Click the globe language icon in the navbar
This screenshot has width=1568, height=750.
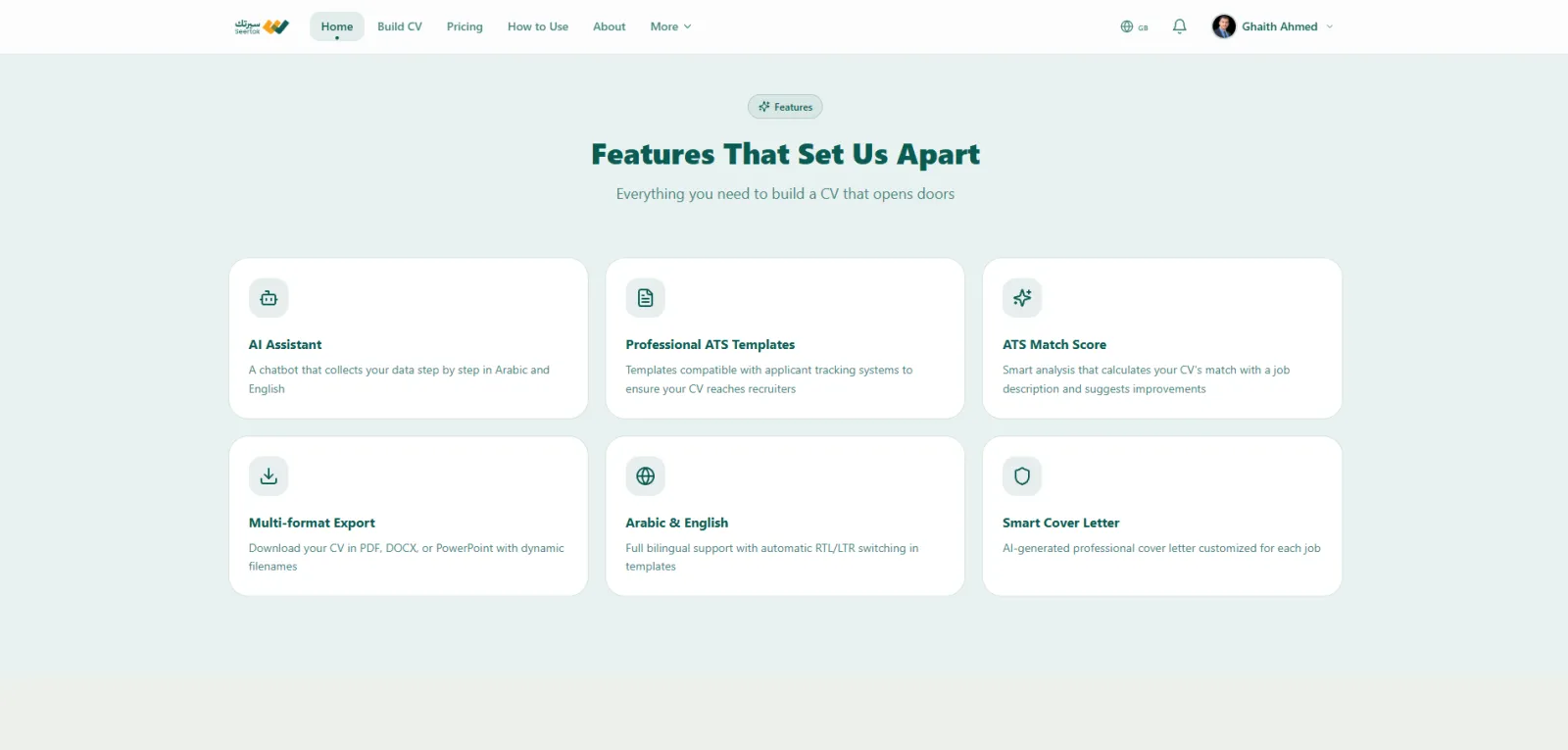[x=1127, y=26]
